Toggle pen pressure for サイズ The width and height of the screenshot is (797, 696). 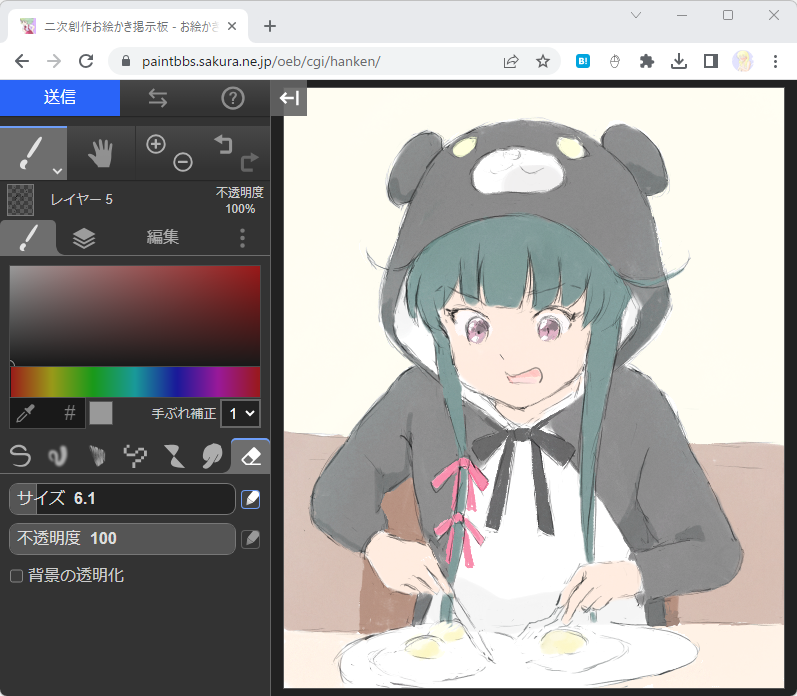pos(250,499)
